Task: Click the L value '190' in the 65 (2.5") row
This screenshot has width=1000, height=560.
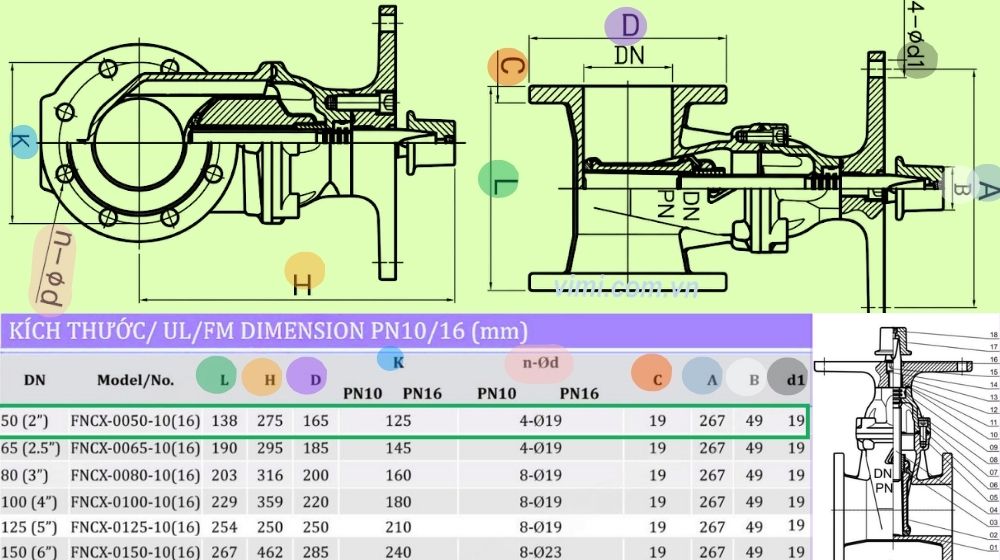Action: (224, 448)
